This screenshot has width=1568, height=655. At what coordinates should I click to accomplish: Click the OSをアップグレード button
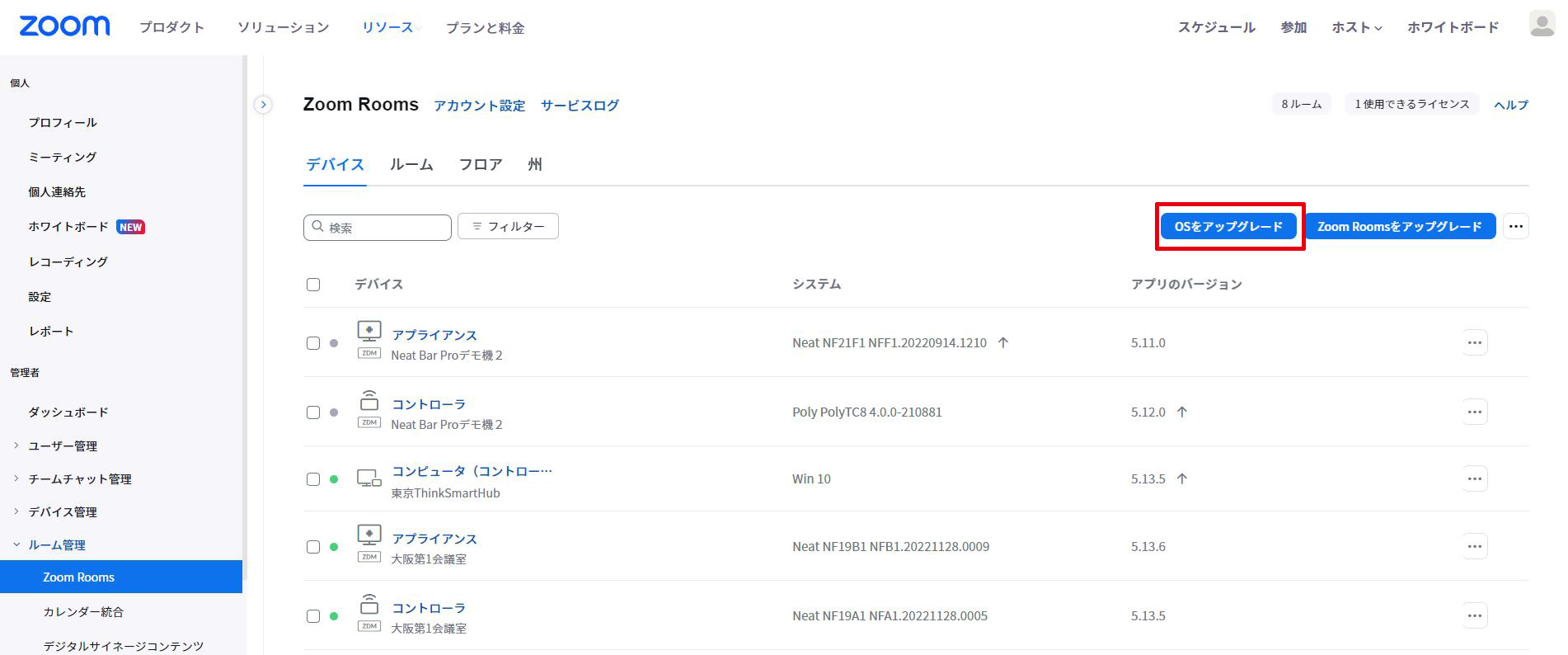(1228, 226)
